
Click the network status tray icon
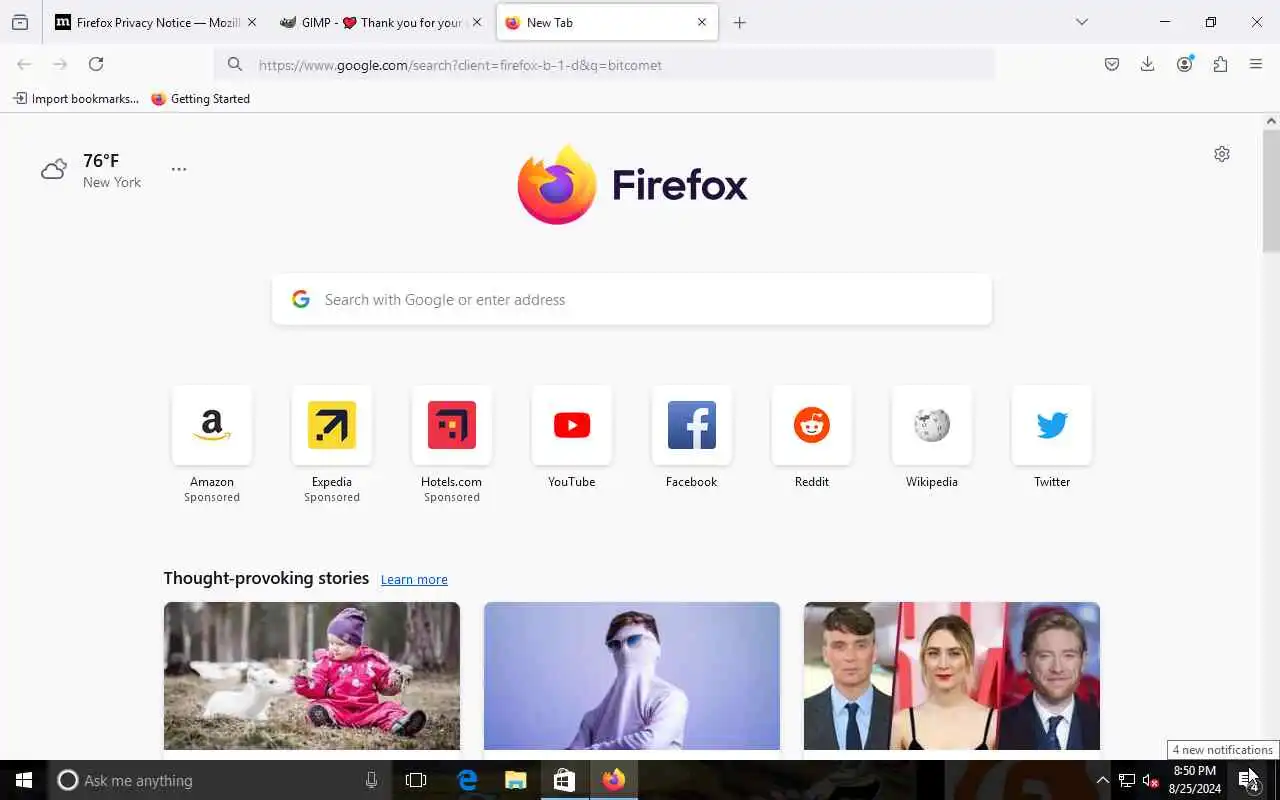coord(1127,781)
